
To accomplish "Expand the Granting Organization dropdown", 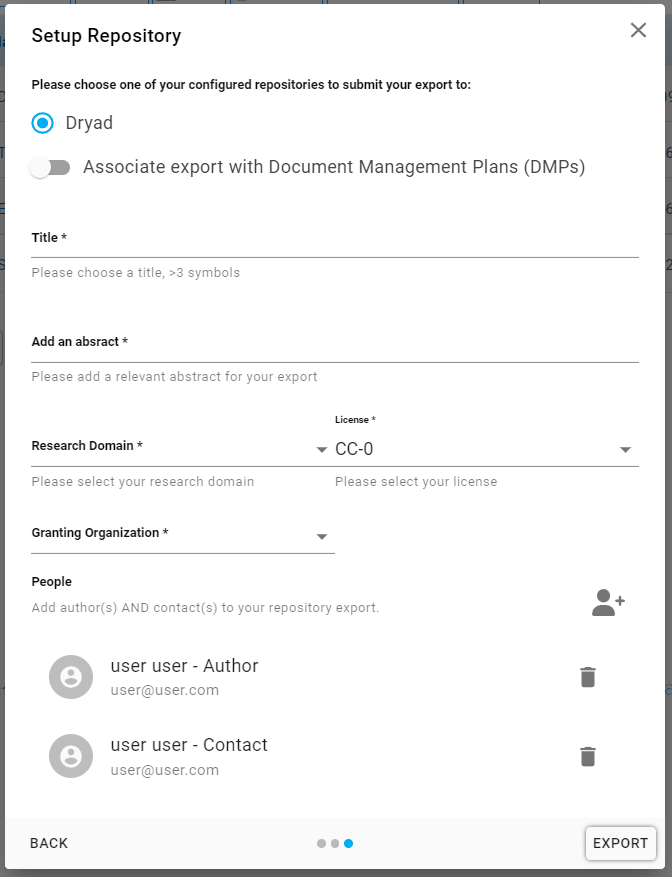I will [x=183, y=534].
